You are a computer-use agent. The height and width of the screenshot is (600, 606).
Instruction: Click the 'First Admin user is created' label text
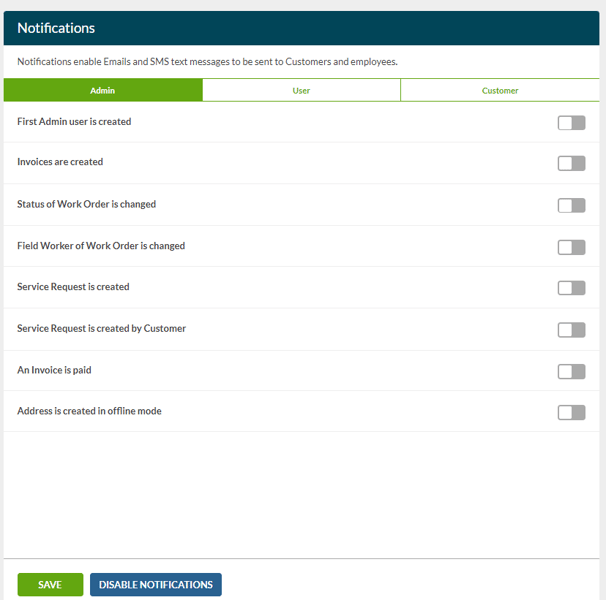pyautogui.click(x=74, y=121)
